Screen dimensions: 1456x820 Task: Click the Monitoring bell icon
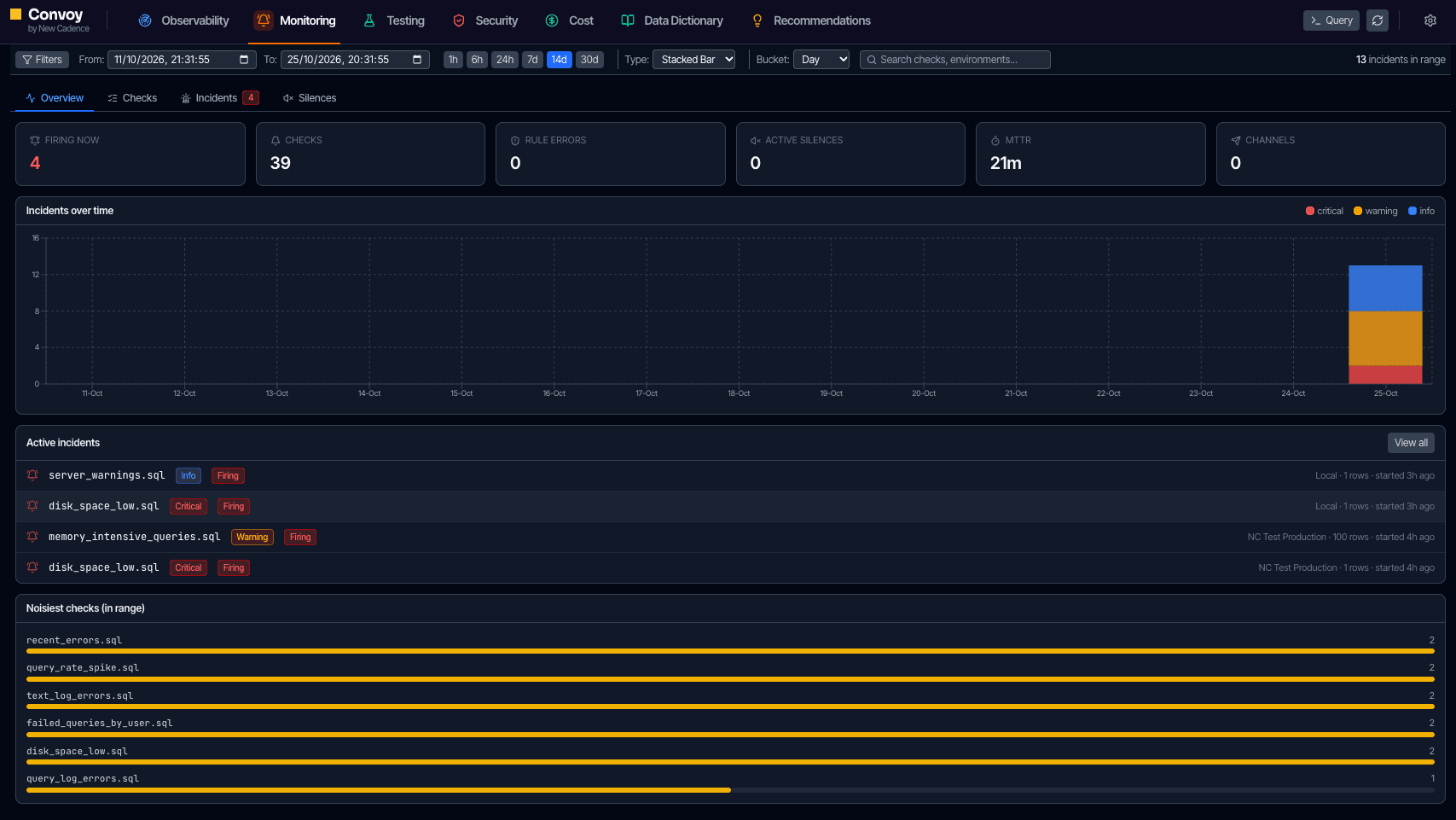click(x=264, y=20)
